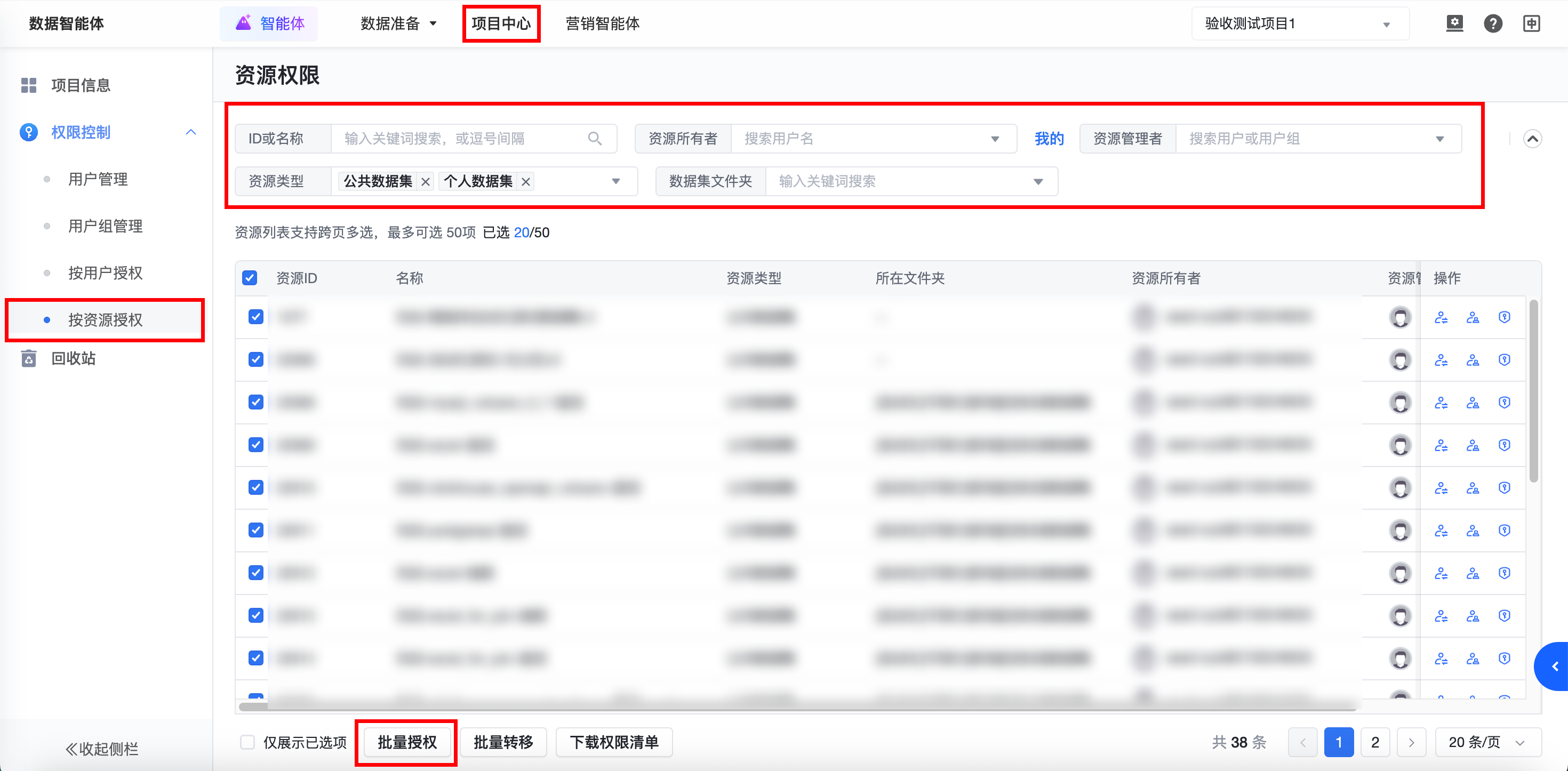The height and width of the screenshot is (771, 1568).
Task: Remove the 公共数据集 filter tag
Action: (426, 181)
